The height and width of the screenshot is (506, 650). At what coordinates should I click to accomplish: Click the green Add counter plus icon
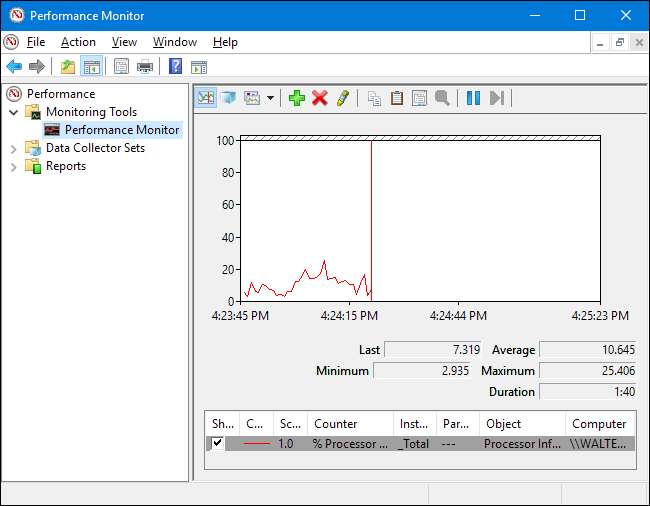pos(296,98)
